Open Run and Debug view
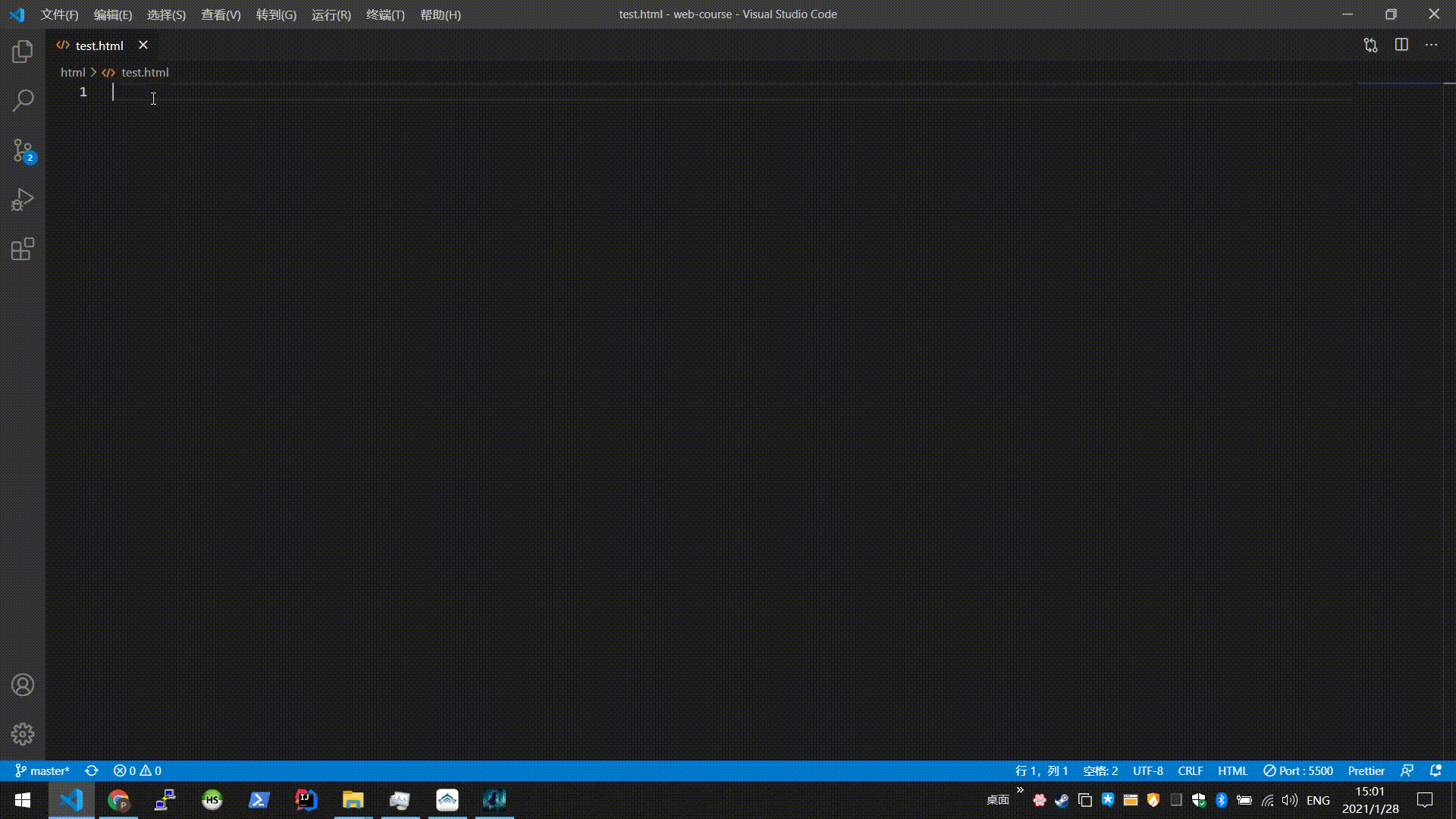Screen dimensions: 1456x819 (23, 199)
